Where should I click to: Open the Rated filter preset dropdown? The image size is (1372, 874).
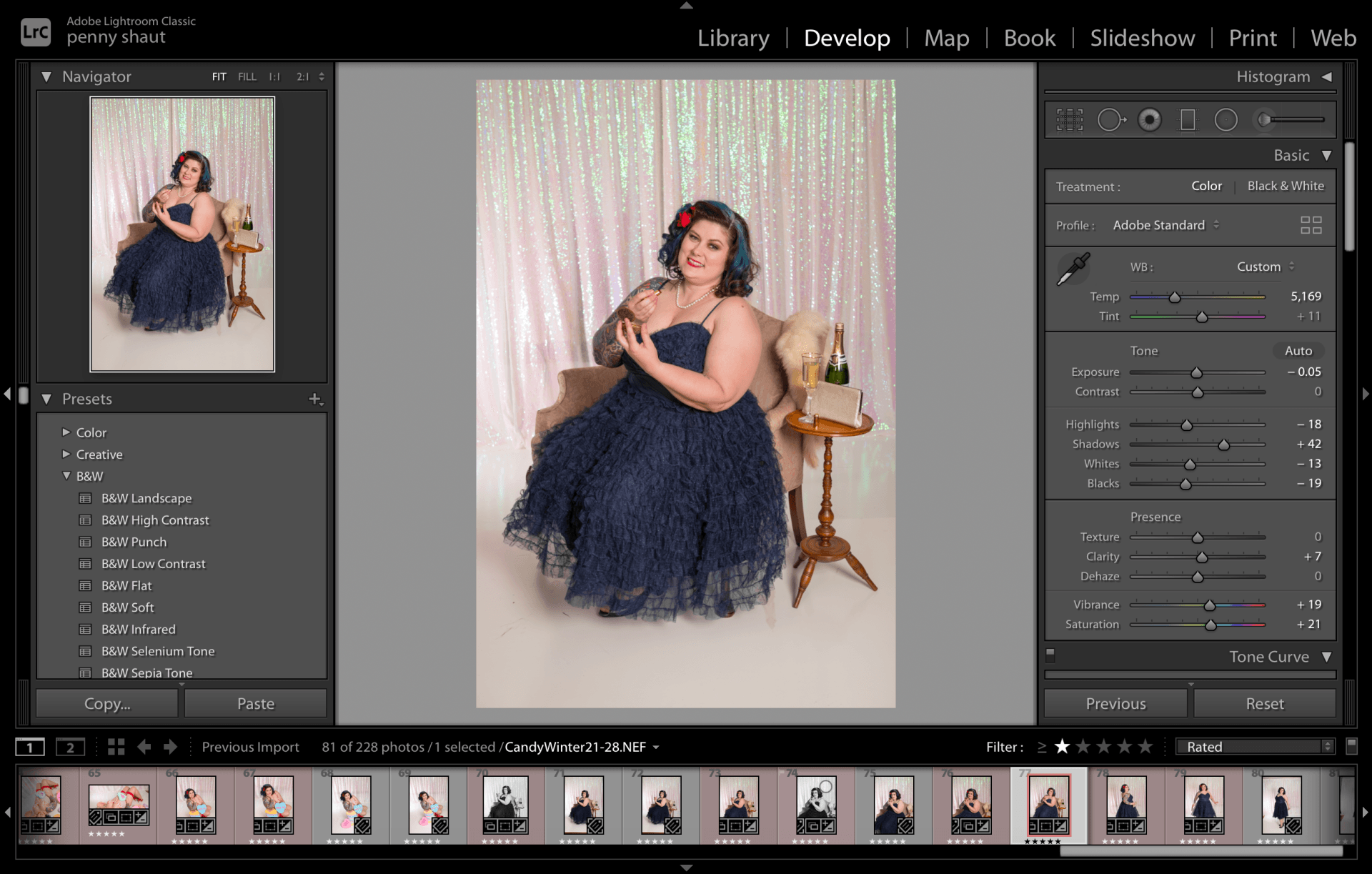click(1256, 747)
